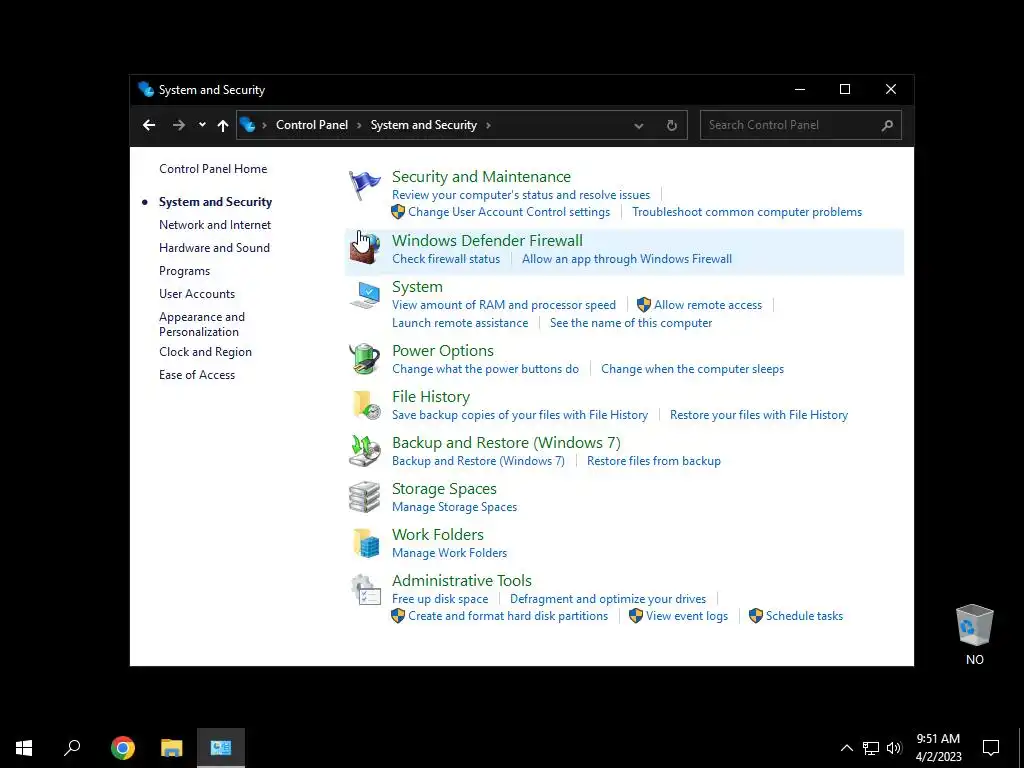
Task: Open recent locations dropdown arrow
Action: [x=202, y=125]
